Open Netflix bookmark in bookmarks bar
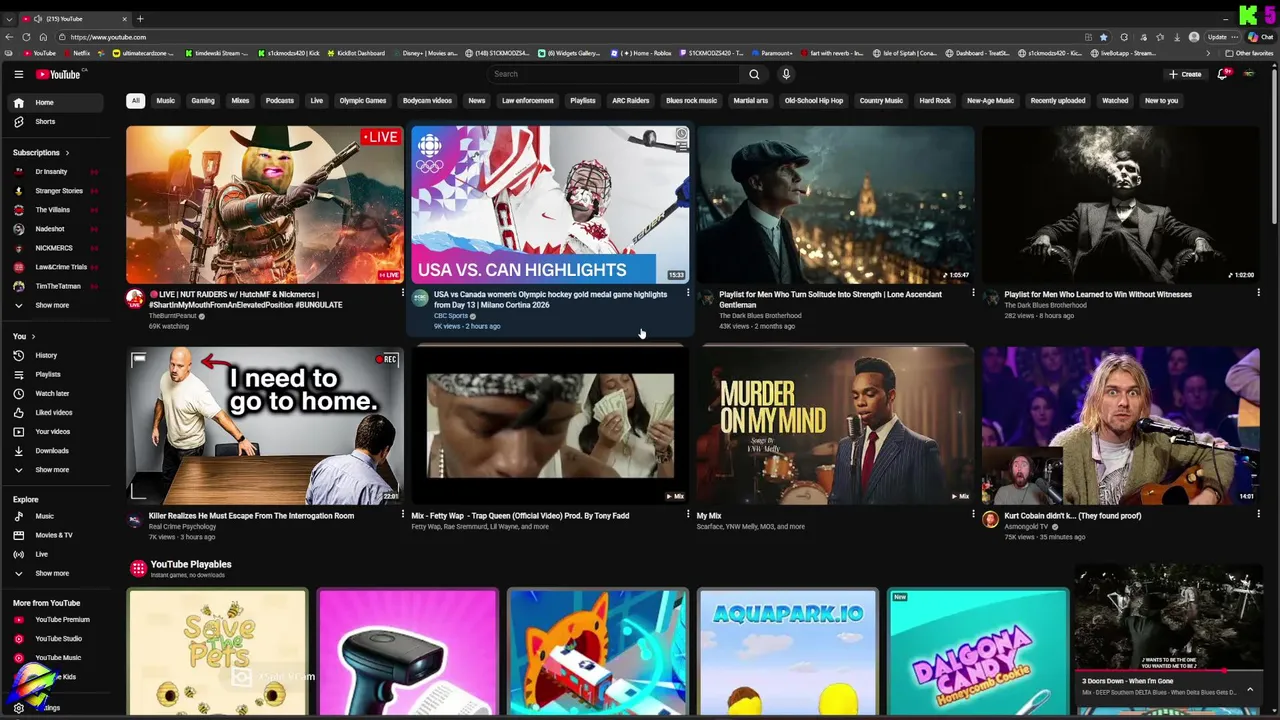This screenshot has width=1280, height=720. click(x=77, y=53)
